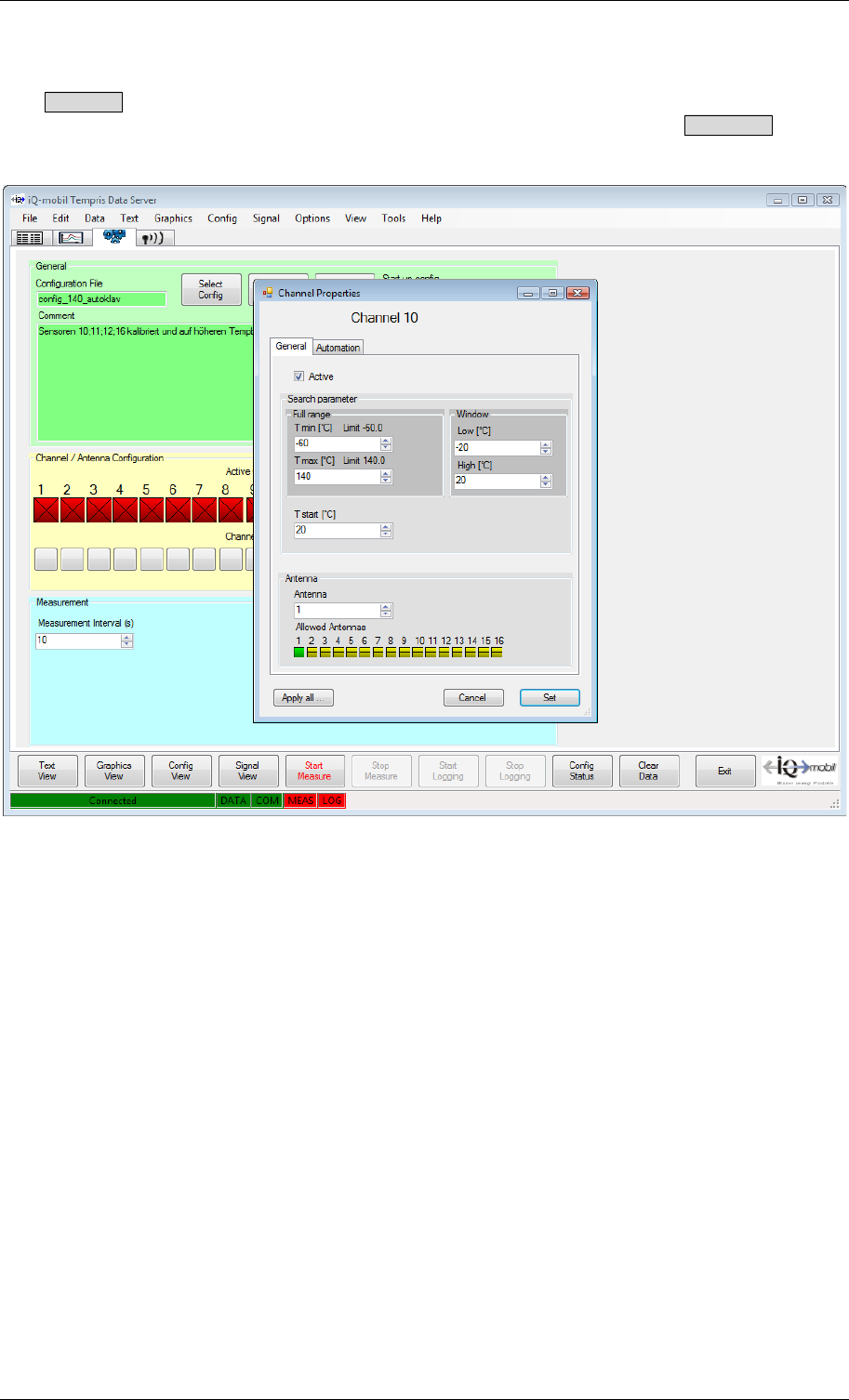The height and width of the screenshot is (1400, 849).
Task: Click the Measurement Interval value field
Action: pos(78,641)
